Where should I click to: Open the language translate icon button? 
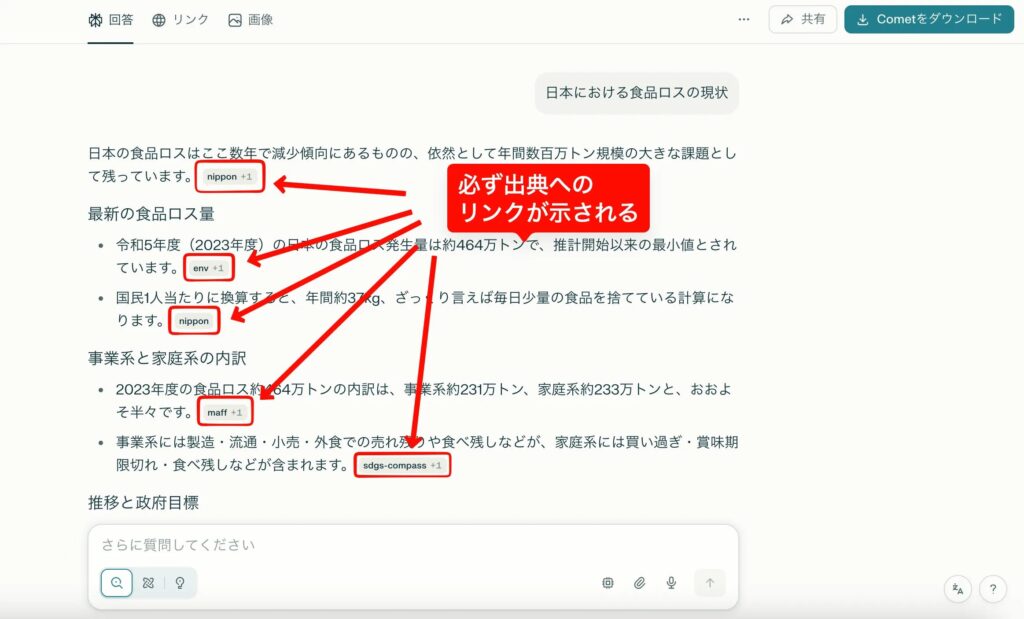958,589
